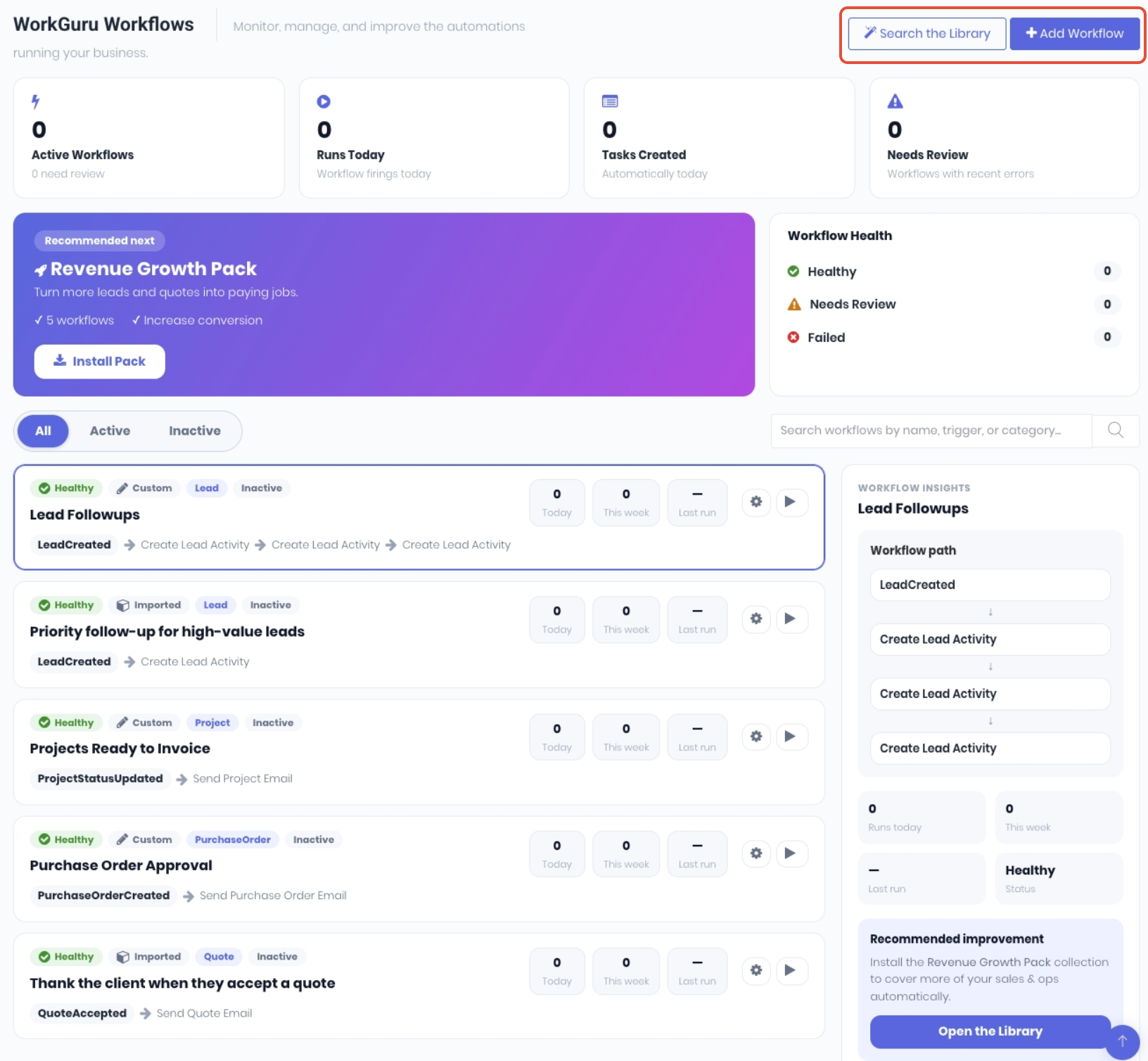Viewport: 1148px width, 1061px height.
Task: Click Search the Library button
Action: (x=927, y=34)
